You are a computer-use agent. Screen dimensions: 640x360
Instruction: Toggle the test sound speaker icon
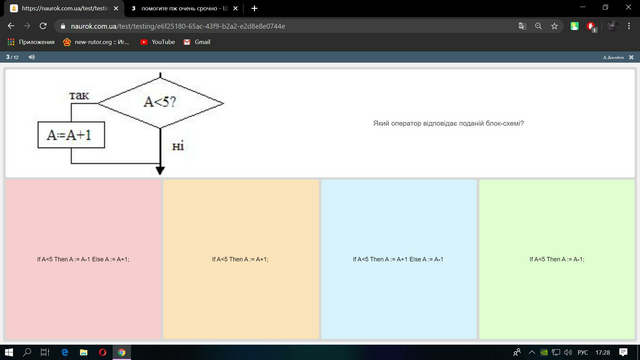click(x=31, y=57)
